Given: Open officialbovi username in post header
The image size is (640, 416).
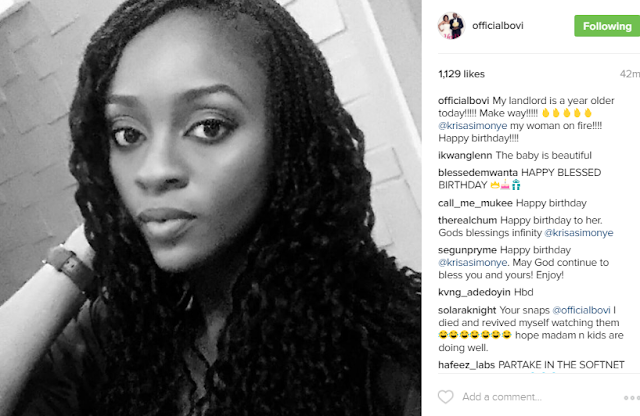Looking at the screenshot, I should 498,26.
